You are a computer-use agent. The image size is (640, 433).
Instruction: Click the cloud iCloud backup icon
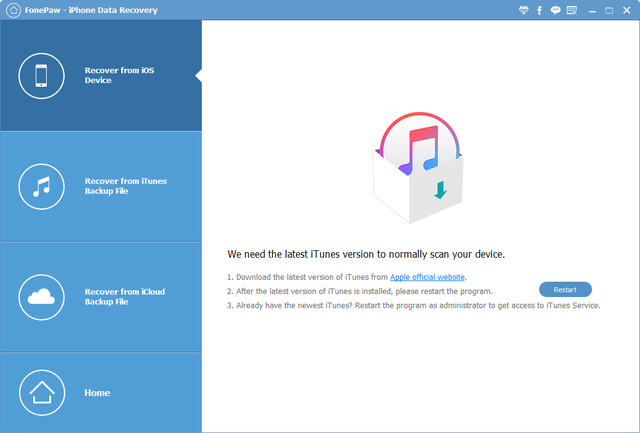(42, 297)
